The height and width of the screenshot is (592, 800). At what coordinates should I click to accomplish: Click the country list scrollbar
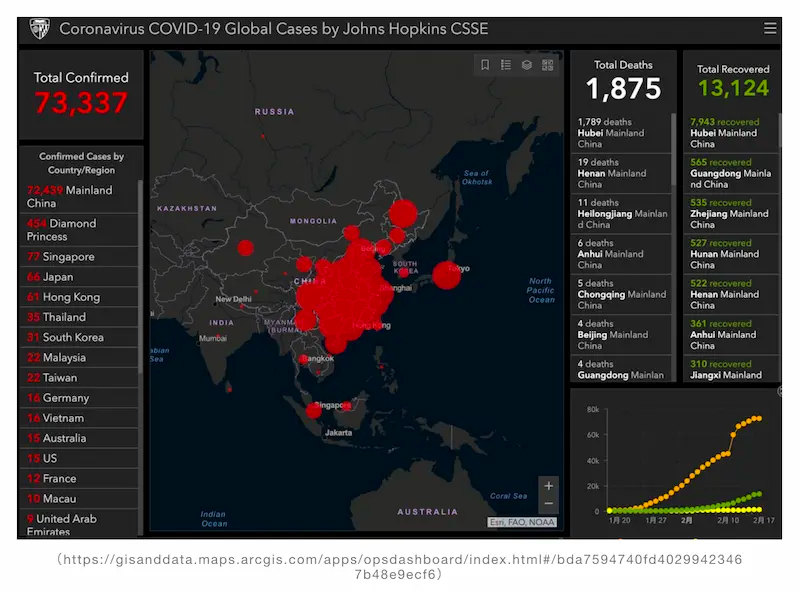click(x=140, y=276)
